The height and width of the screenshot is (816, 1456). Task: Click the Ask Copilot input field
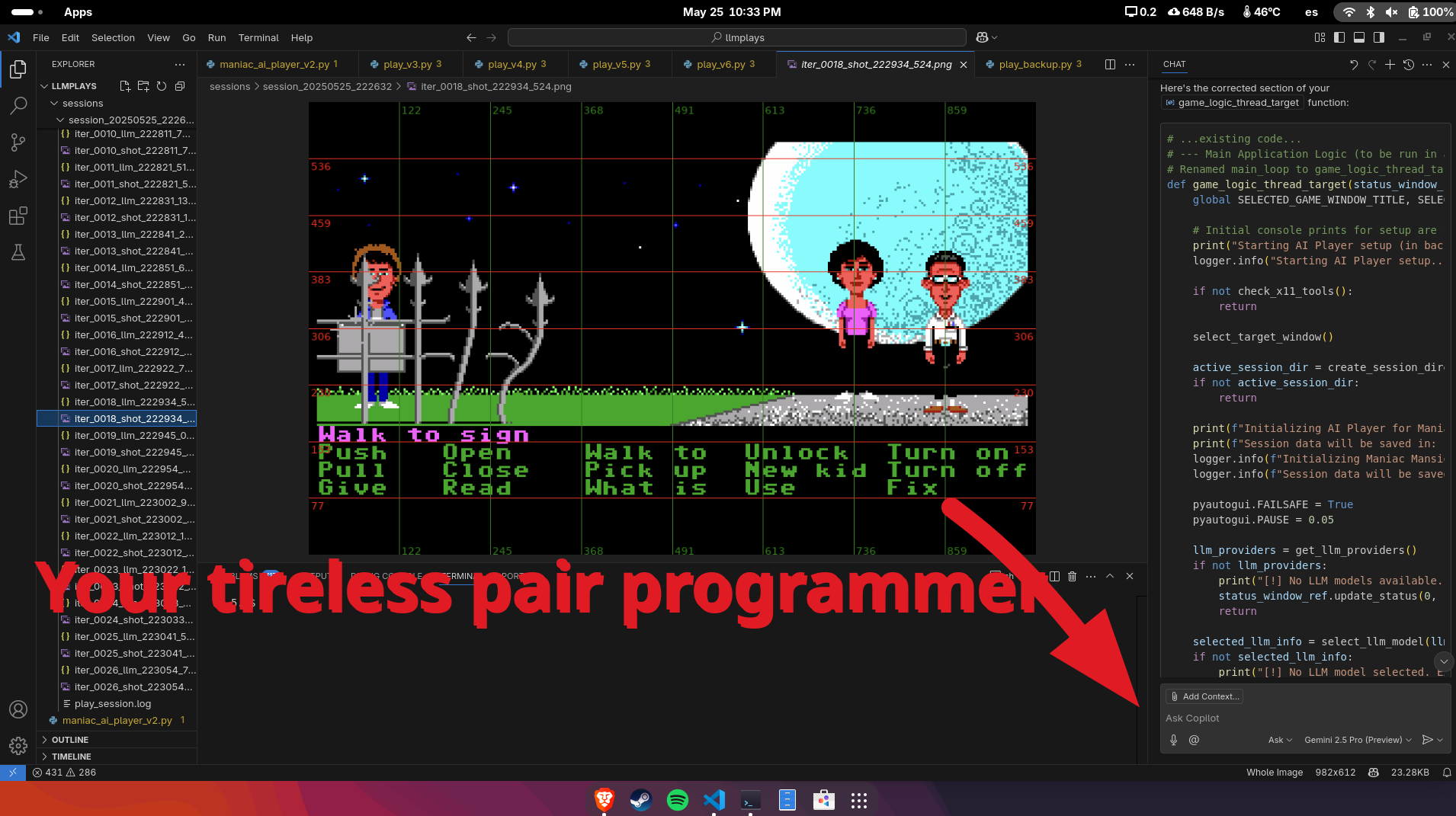point(1296,718)
